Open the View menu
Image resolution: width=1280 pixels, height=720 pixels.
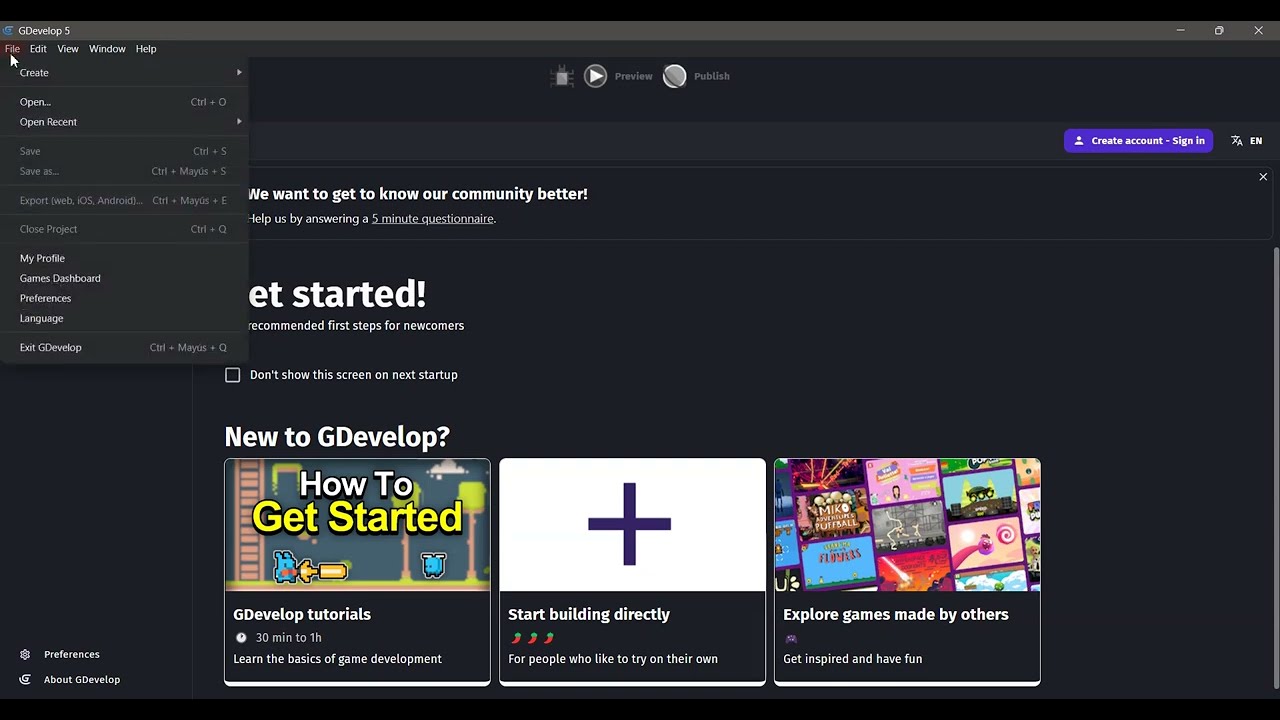pos(68,49)
